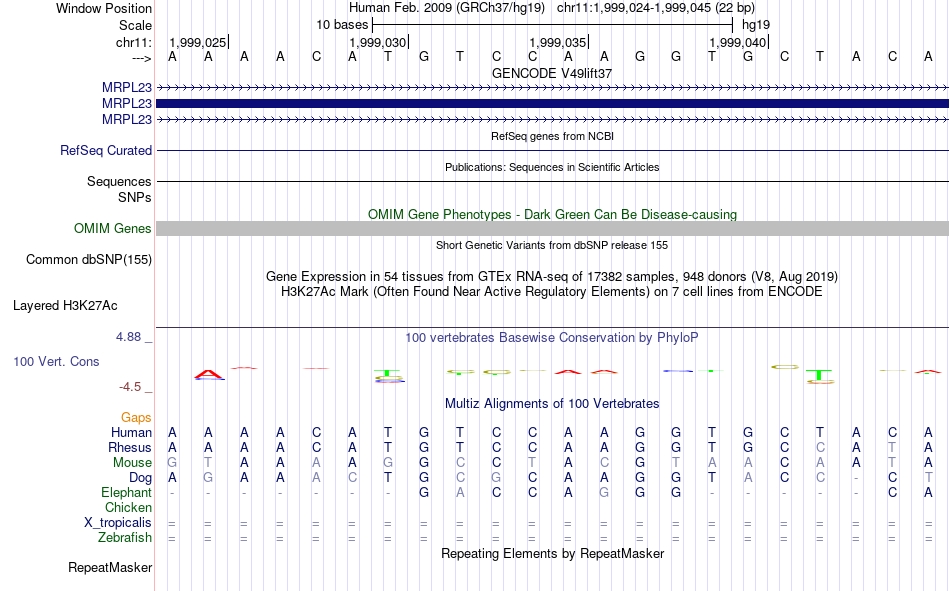
Task: Click the RepeatMasker track label
Action: pyautogui.click(x=110, y=567)
